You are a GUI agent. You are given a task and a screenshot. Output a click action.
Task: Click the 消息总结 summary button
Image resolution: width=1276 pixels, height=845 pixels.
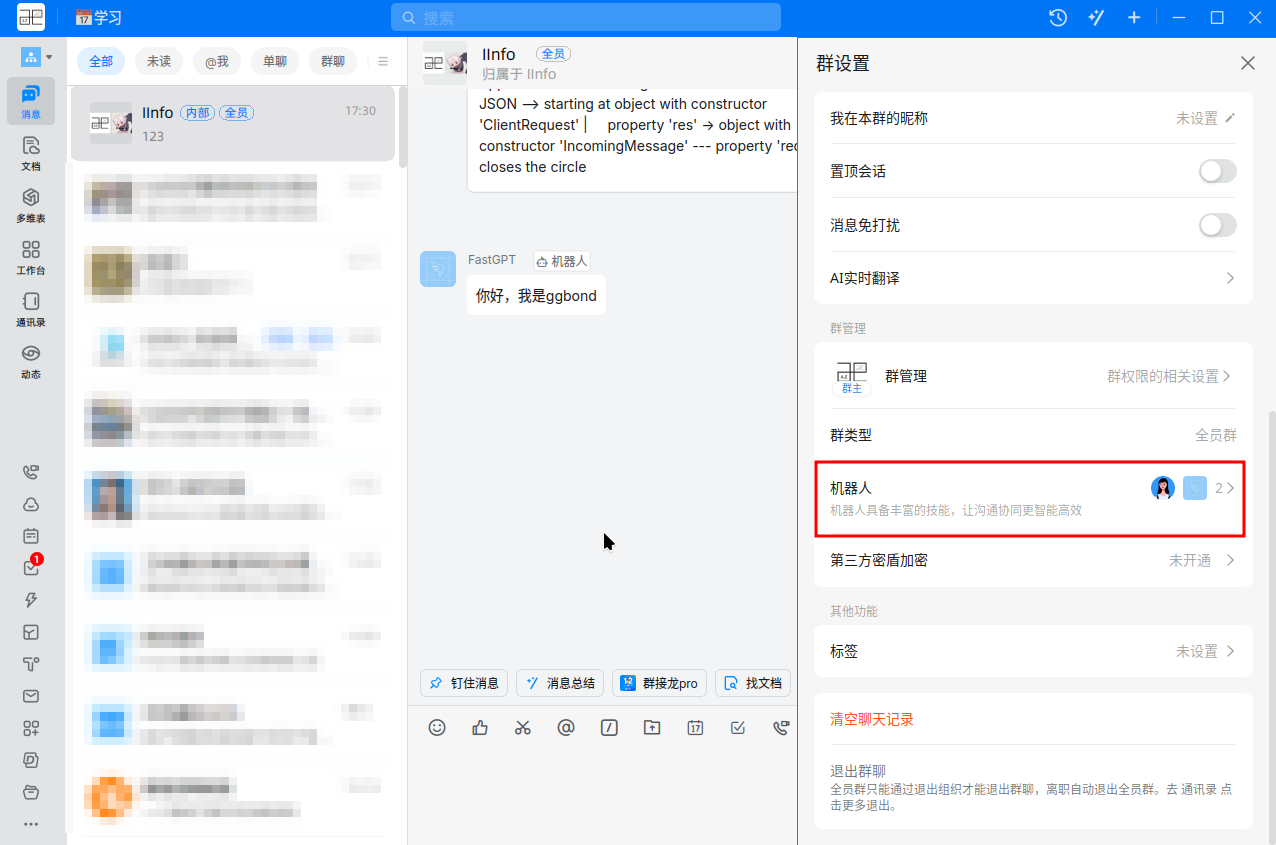pyautogui.click(x=559, y=683)
